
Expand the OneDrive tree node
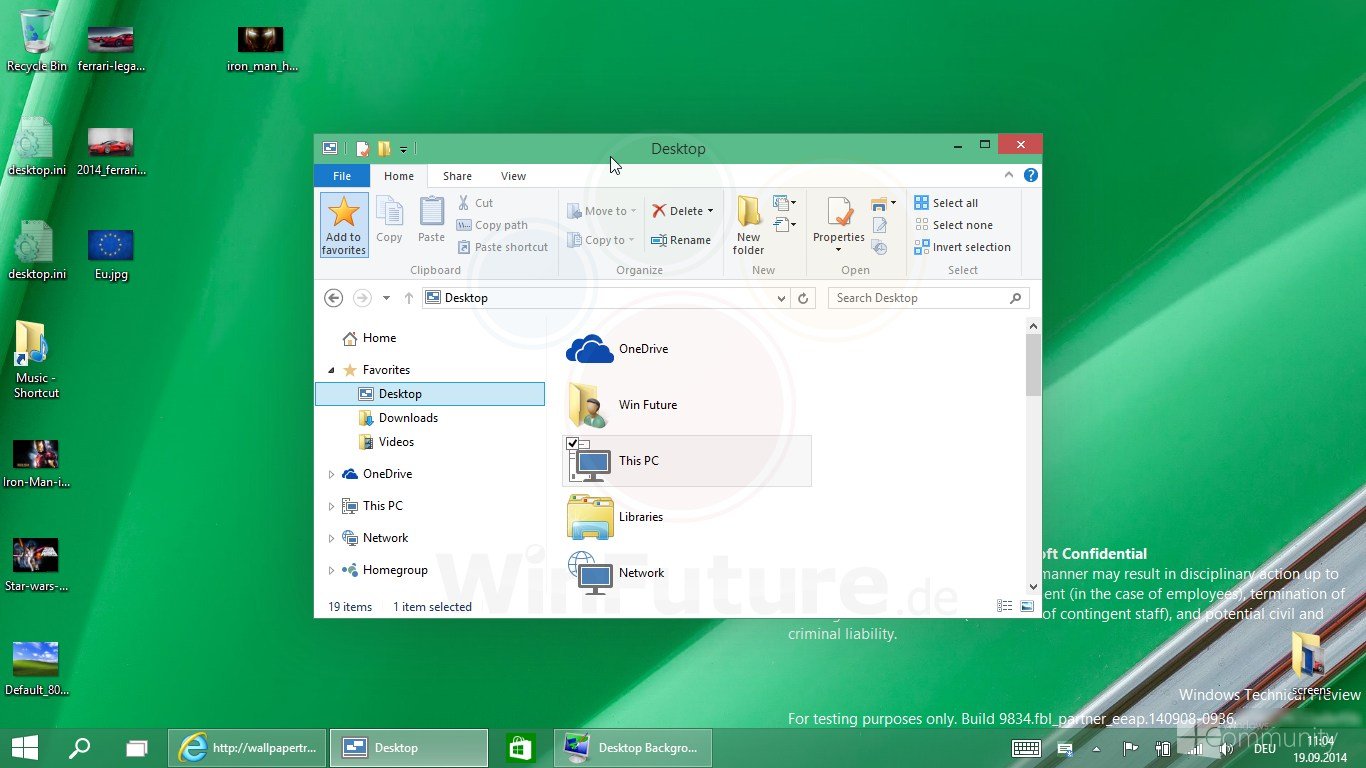[332, 474]
